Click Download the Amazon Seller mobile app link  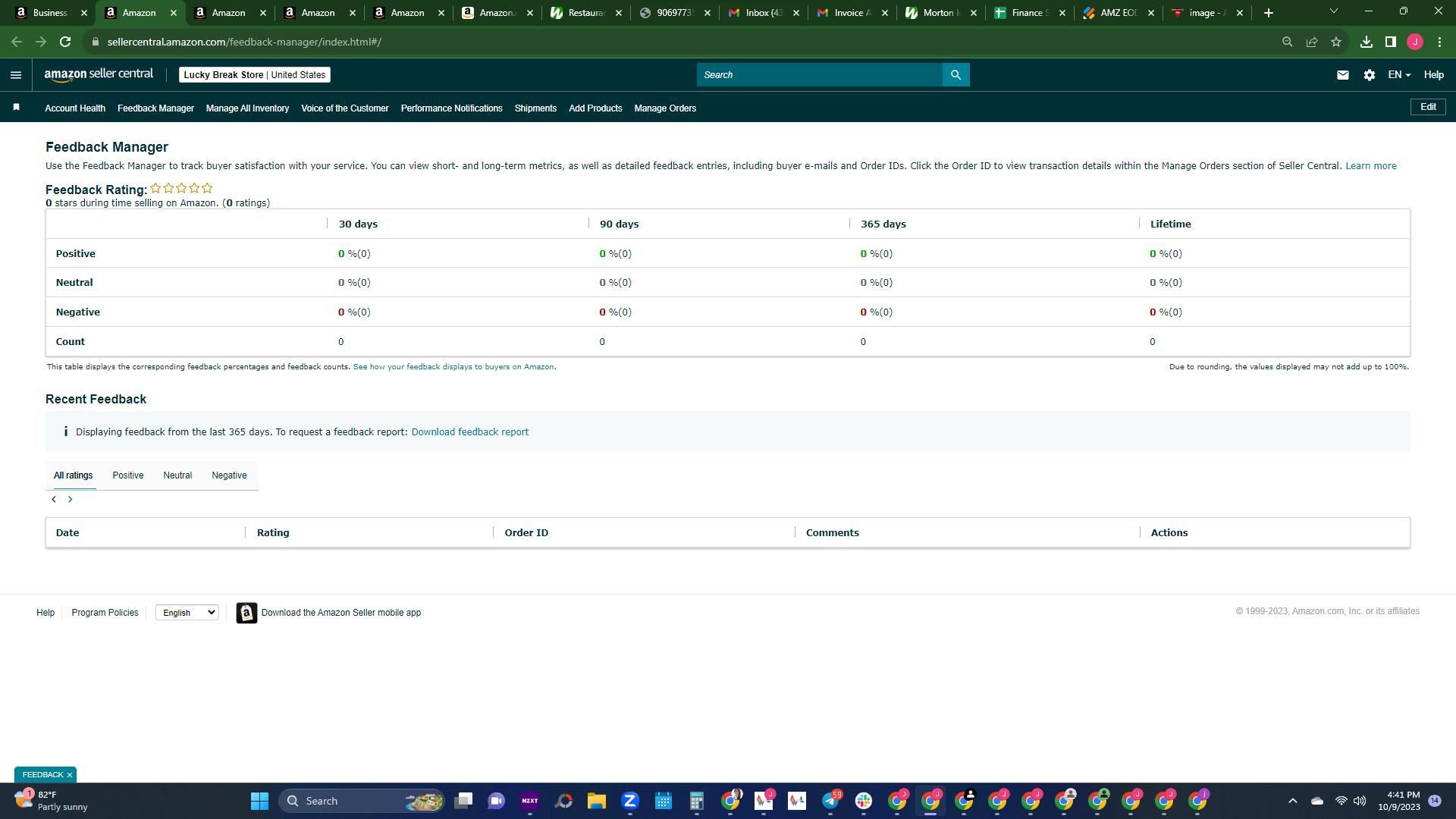[341, 613]
